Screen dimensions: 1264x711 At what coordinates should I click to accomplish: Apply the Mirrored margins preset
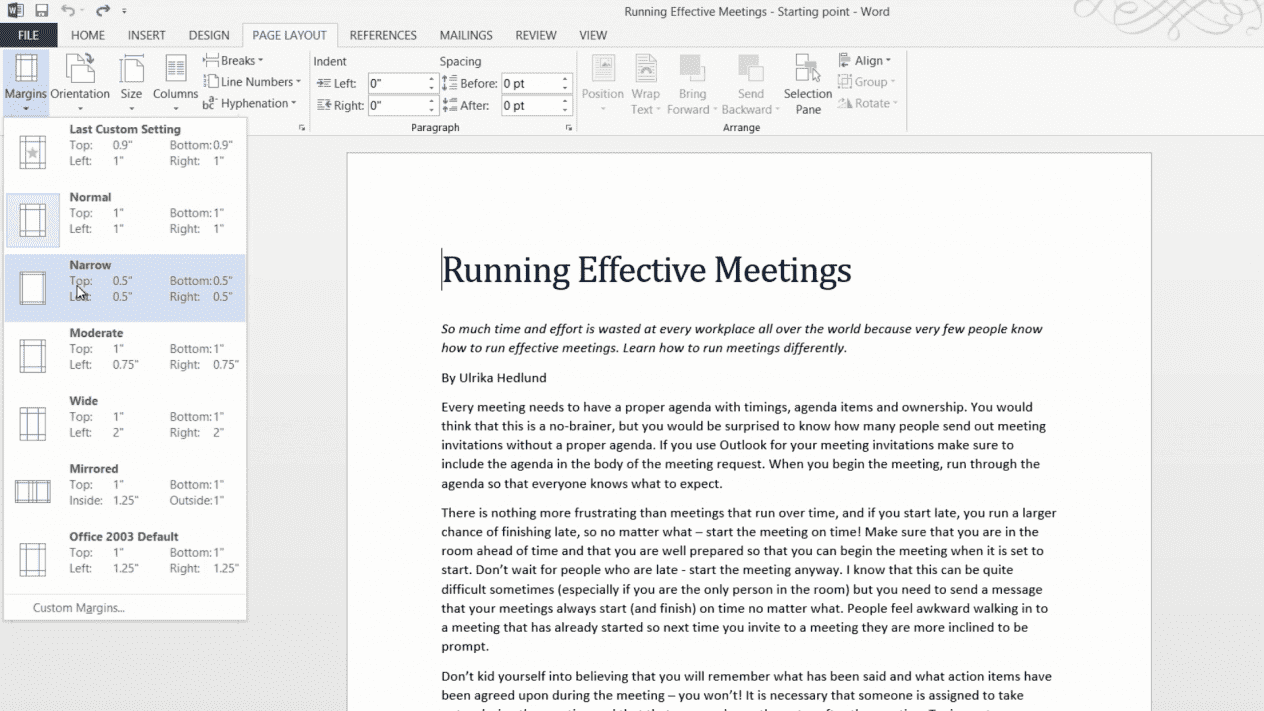pos(125,492)
